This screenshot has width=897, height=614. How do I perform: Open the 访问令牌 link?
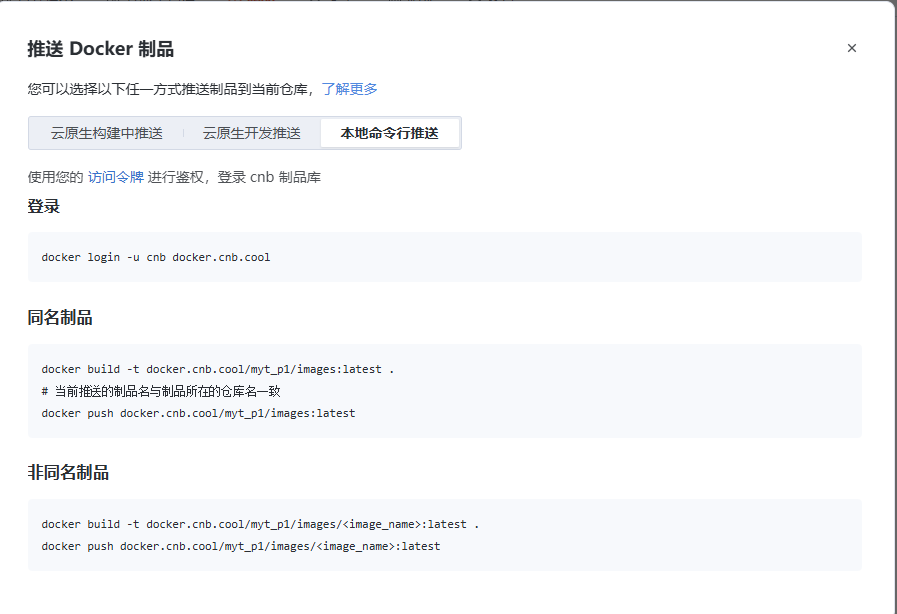[x=115, y=177]
